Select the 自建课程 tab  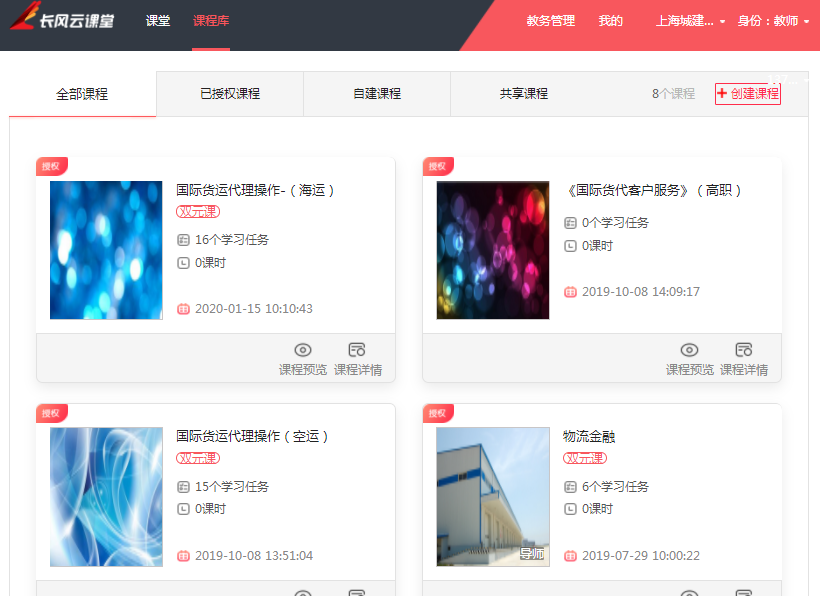click(x=377, y=94)
